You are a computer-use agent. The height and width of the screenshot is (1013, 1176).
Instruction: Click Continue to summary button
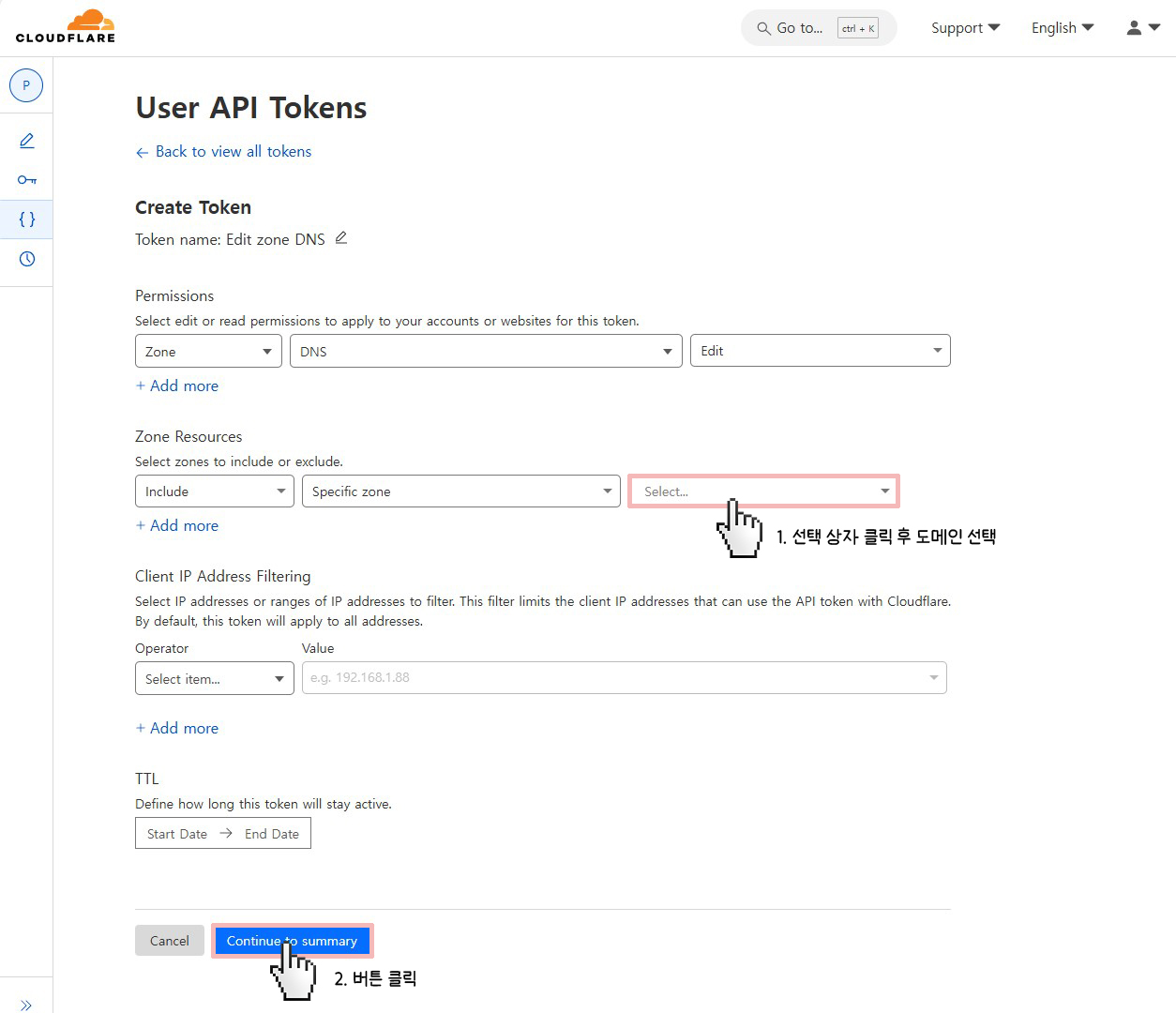(292, 941)
